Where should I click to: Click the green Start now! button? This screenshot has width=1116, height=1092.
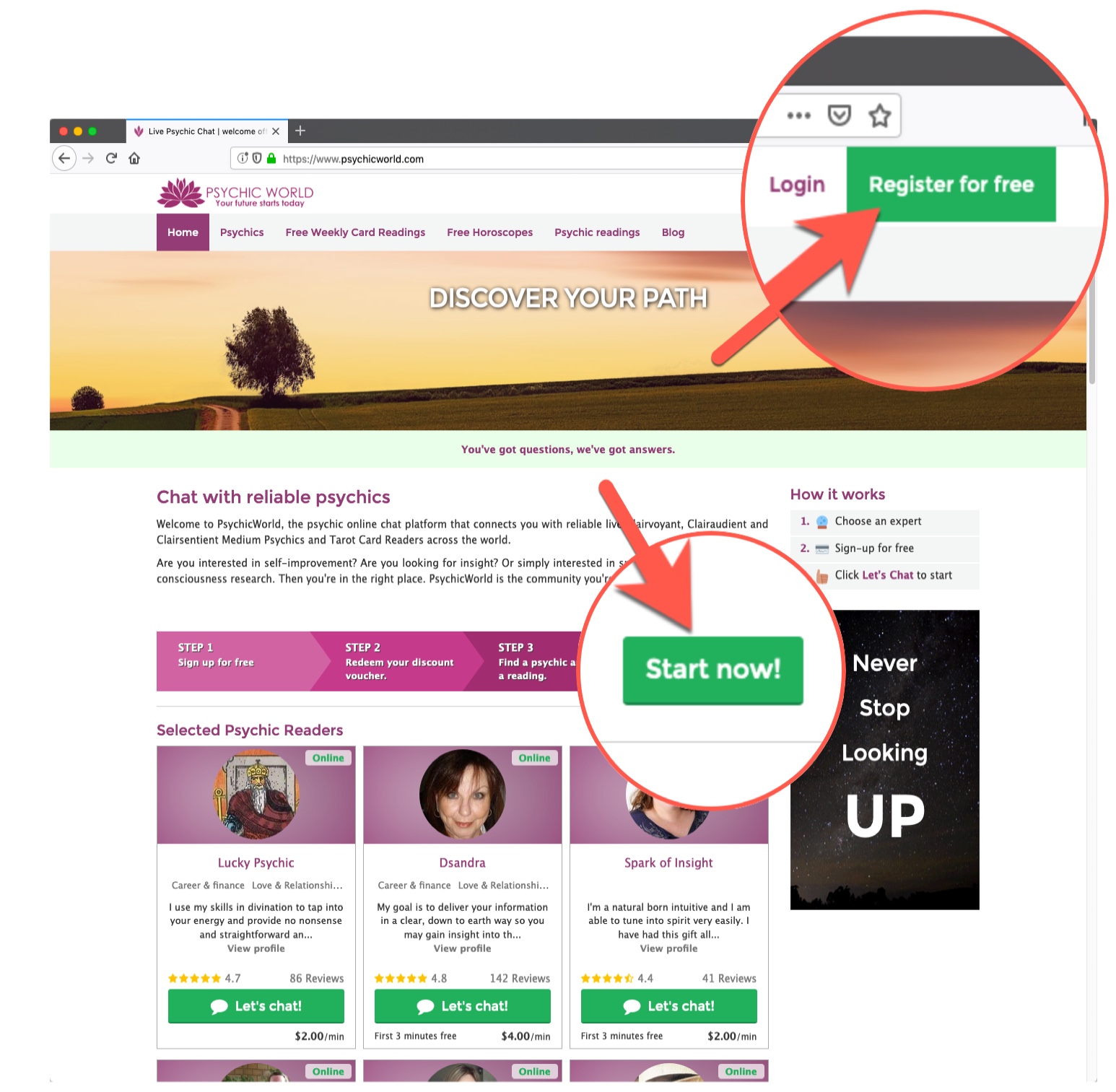(712, 670)
